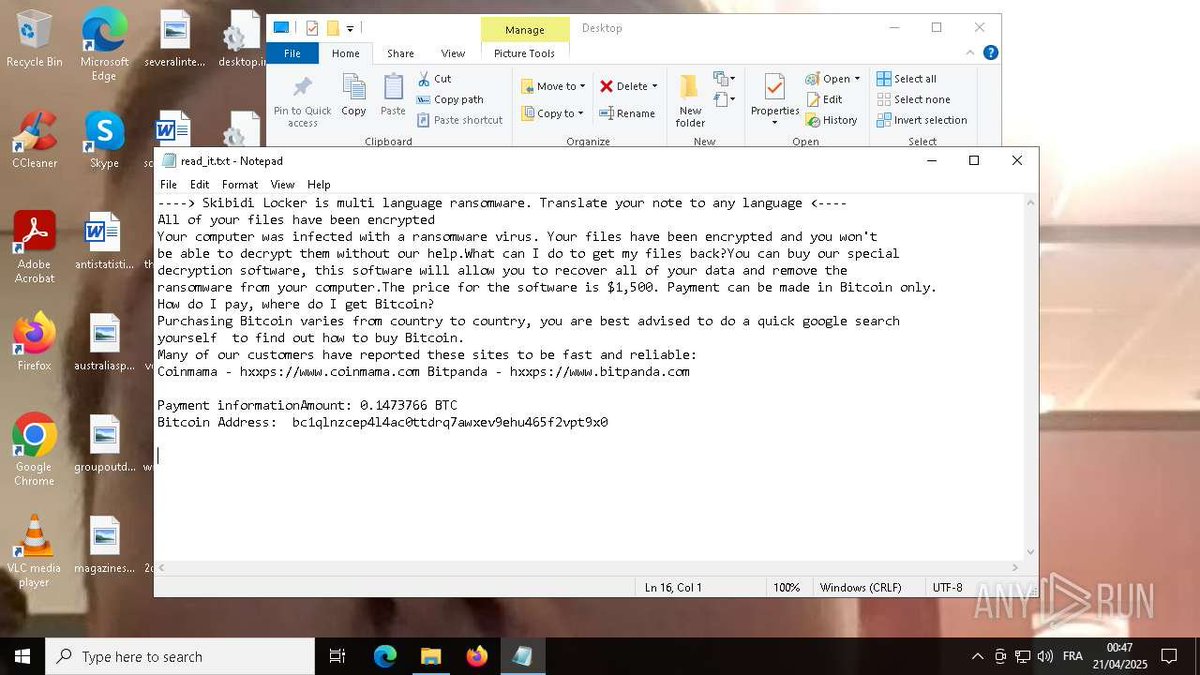Select Cut in Explorer clipboard group
Screen dimensions: 1200x675
coord(435,79)
